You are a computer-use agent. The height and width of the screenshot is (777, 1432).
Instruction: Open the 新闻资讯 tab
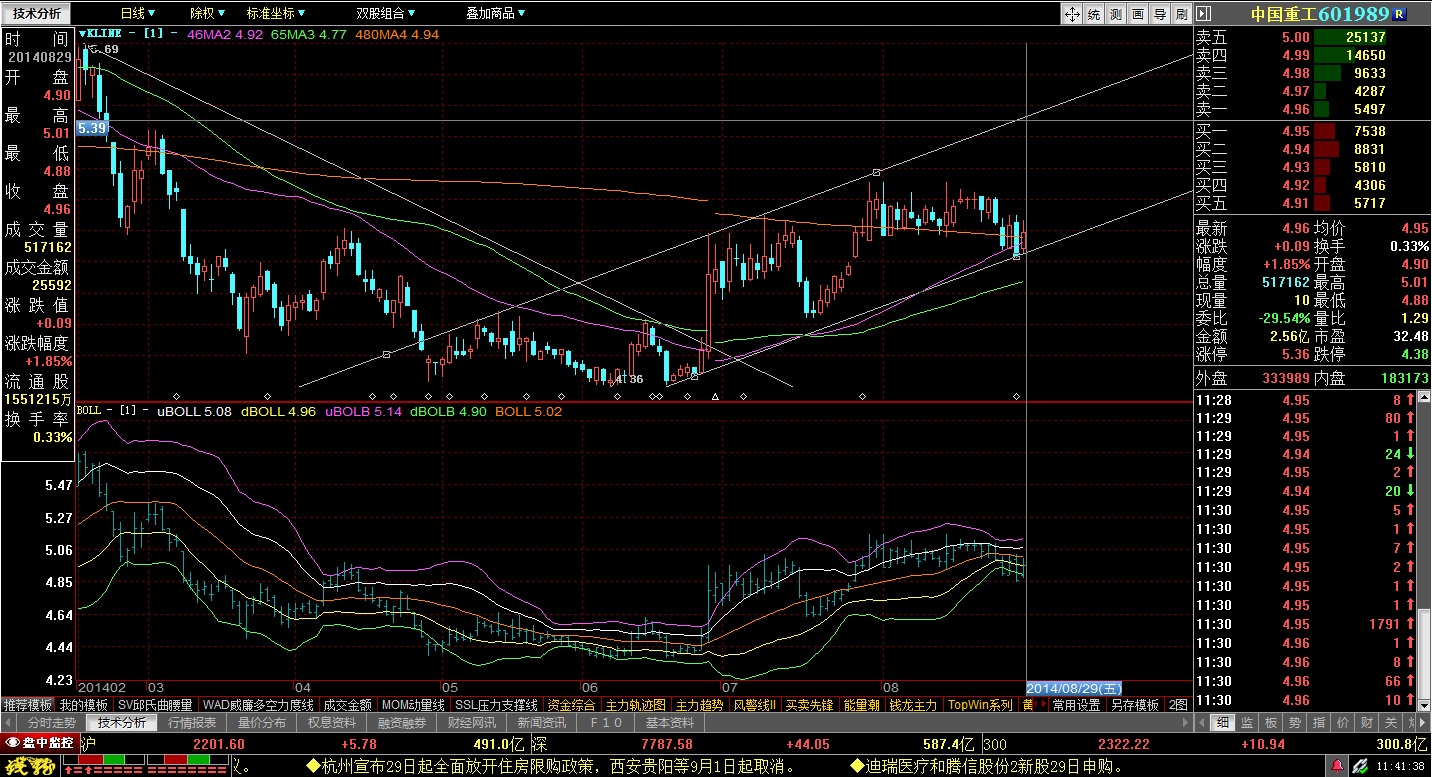coord(542,722)
